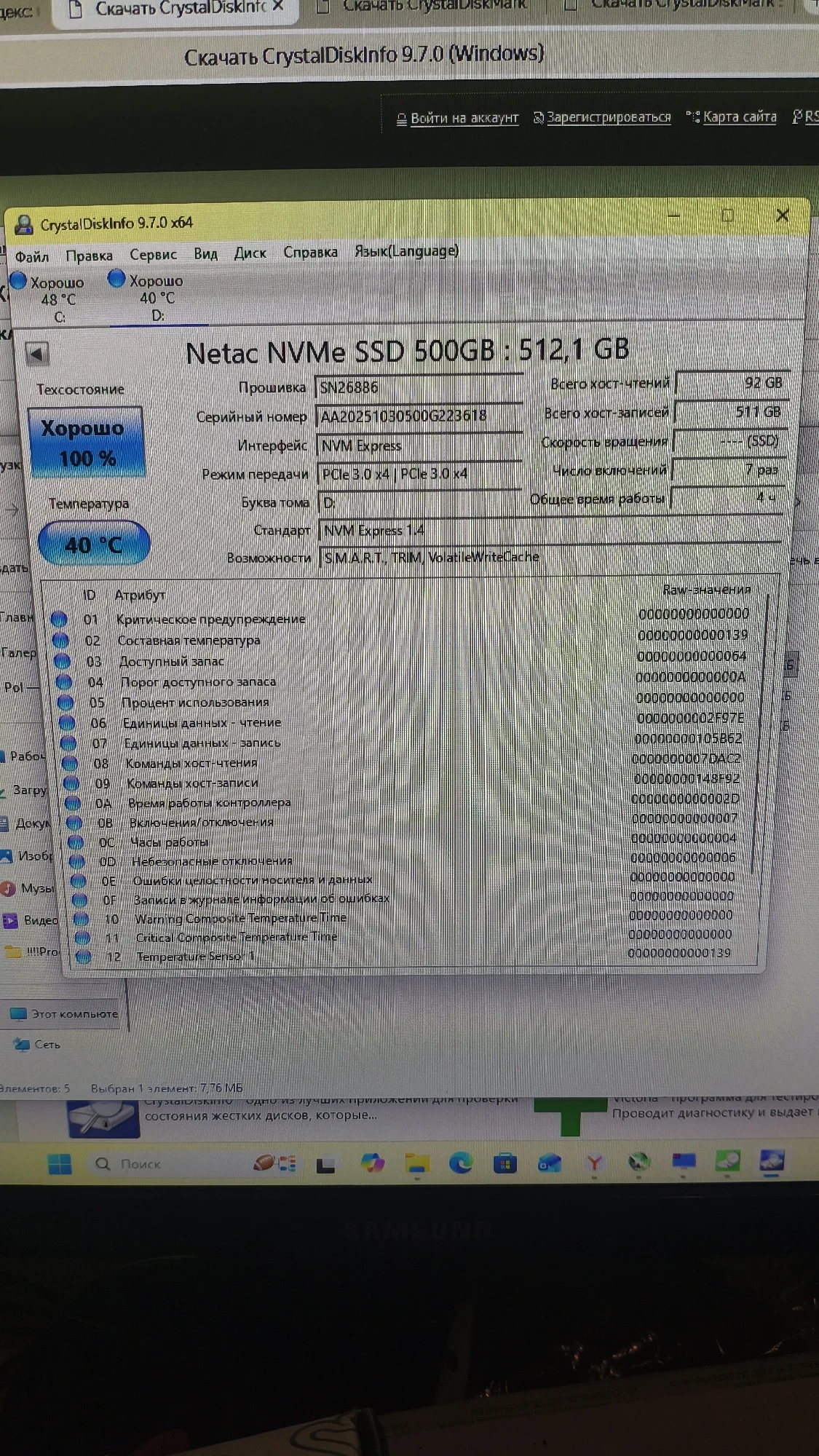This screenshot has width=819, height=1456.
Task: Switch to the Скачать CrystalDiskInfo browser tab
Action: point(175,9)
